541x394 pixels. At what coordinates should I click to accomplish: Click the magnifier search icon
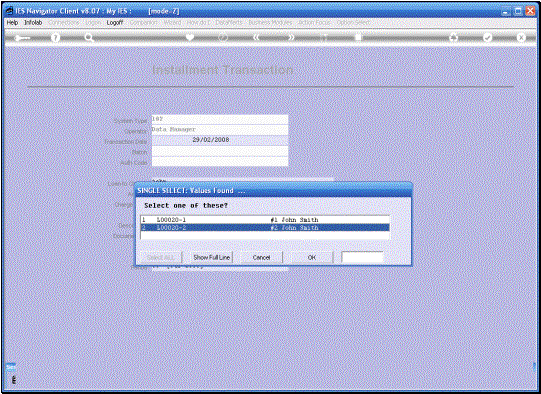tap(89, 38)
